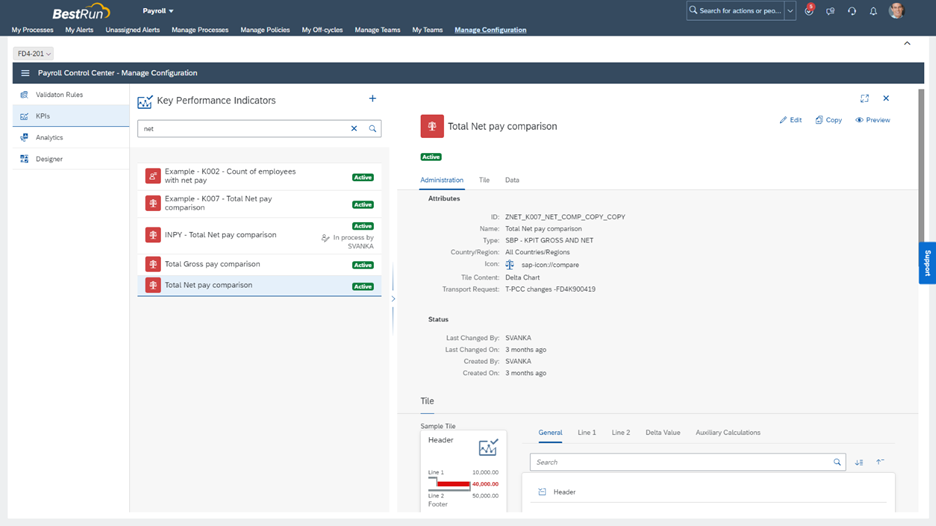Click the Edit button
The height and width of the screenshot is (526, 936).
coord(791,120)
